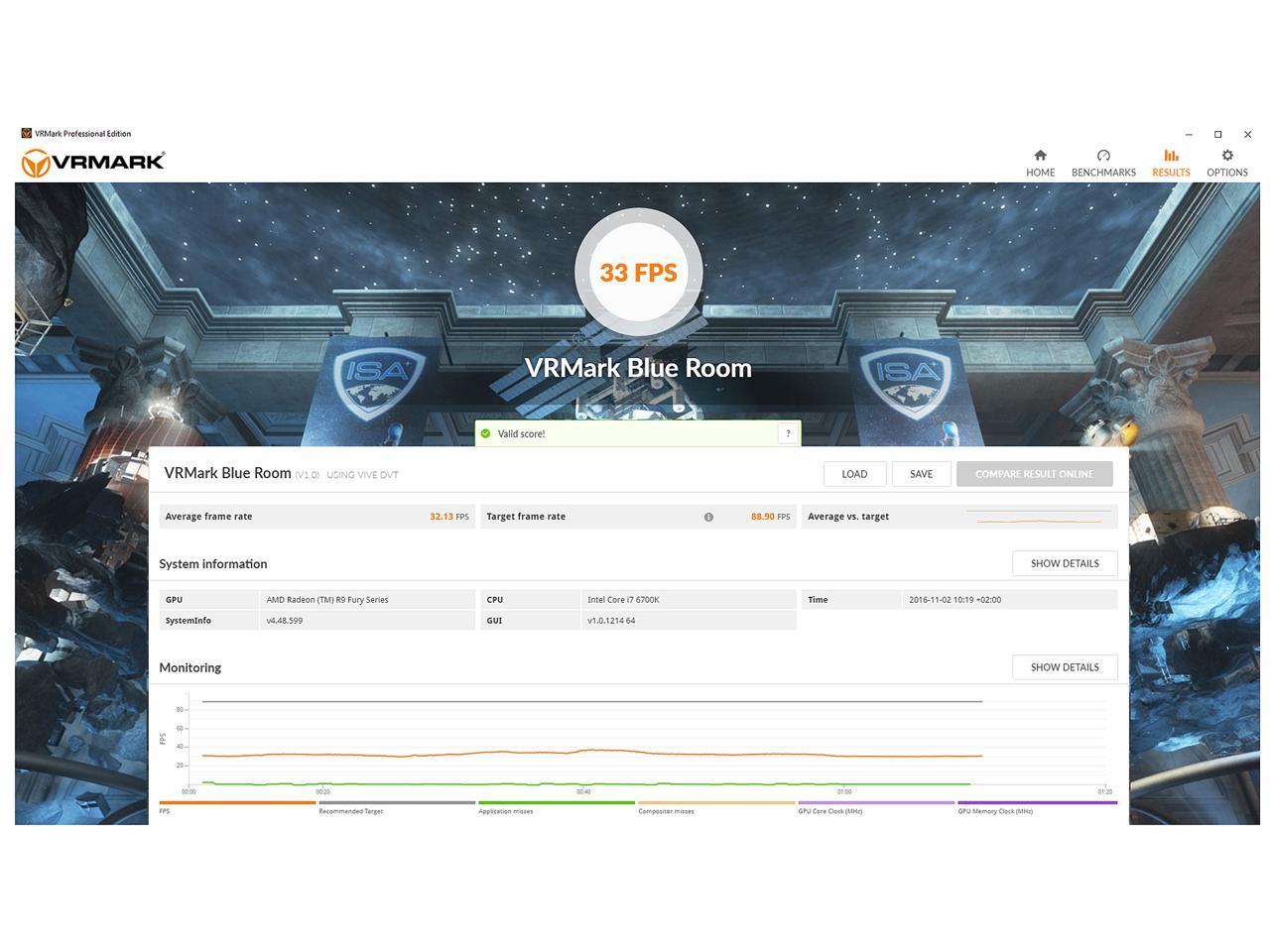The width and height of the screenshot is (1270, 952).
Task: Click COMPARE RESULT ONLINE button
Action: (x=1034, y=474)
